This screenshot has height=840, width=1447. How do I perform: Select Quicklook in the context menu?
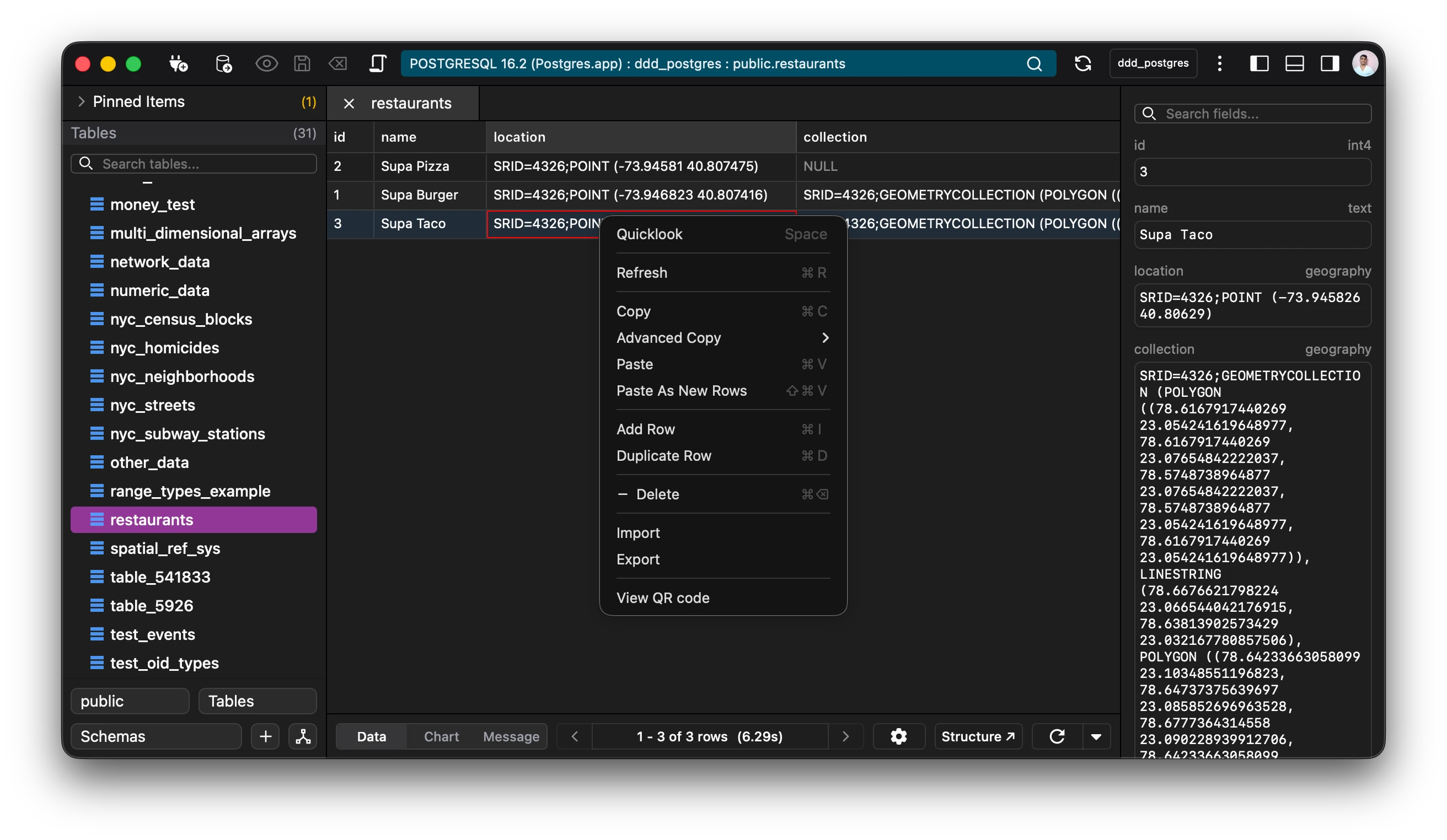(x=649, y=234)
